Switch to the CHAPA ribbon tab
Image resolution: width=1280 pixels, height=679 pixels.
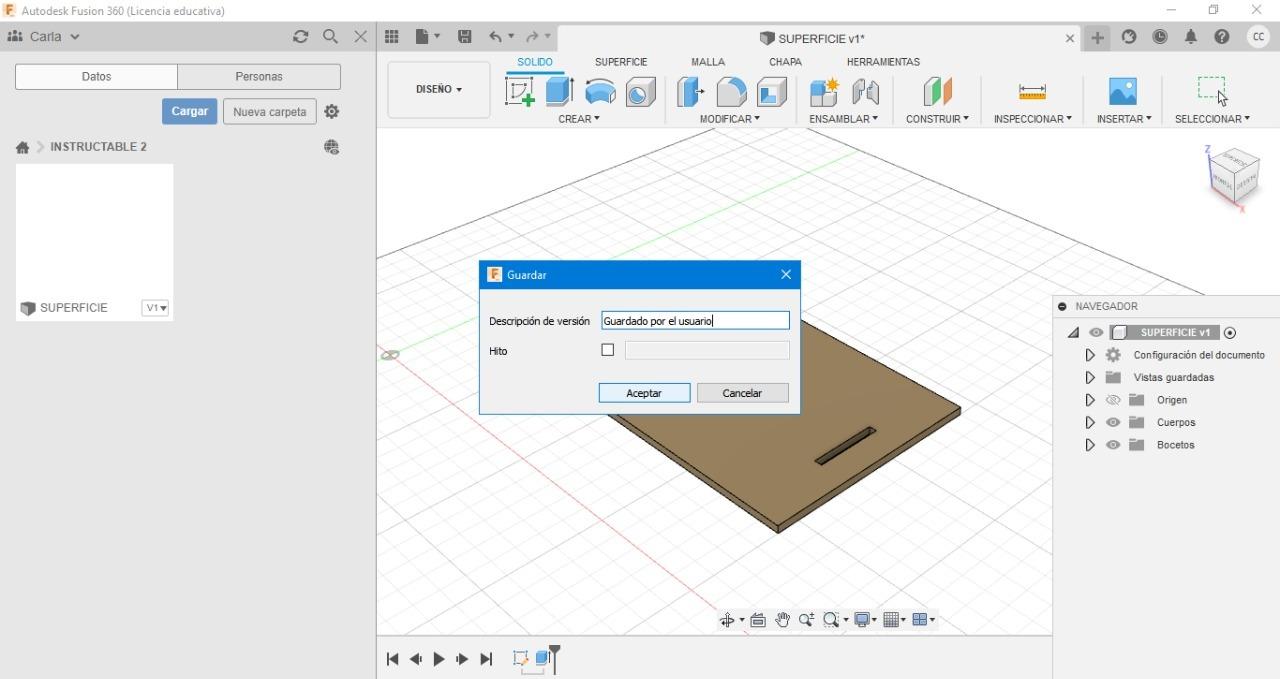pos(785,62)
